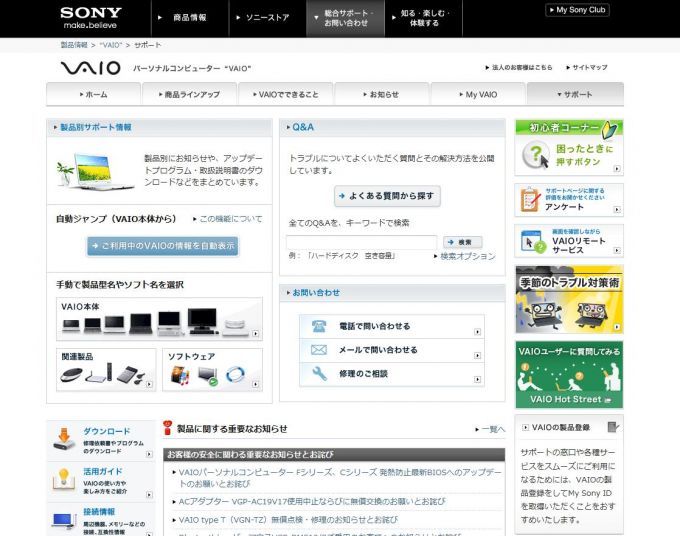Open the 知る・楽しむ・体験する menu
Image resolution: width=680 pixels, height=536 pixels.
(424, 18)
